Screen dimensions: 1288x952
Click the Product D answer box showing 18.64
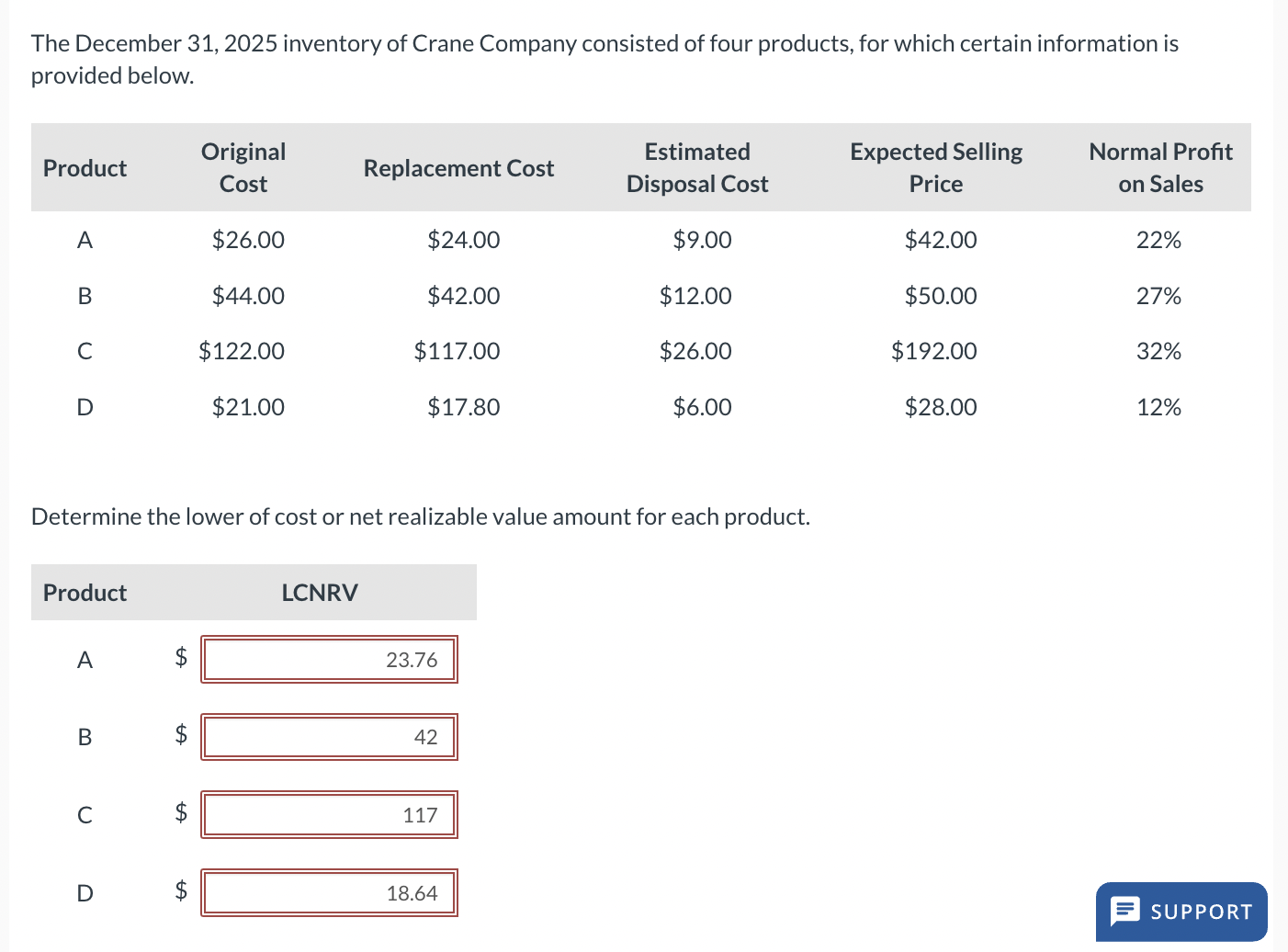328,891
